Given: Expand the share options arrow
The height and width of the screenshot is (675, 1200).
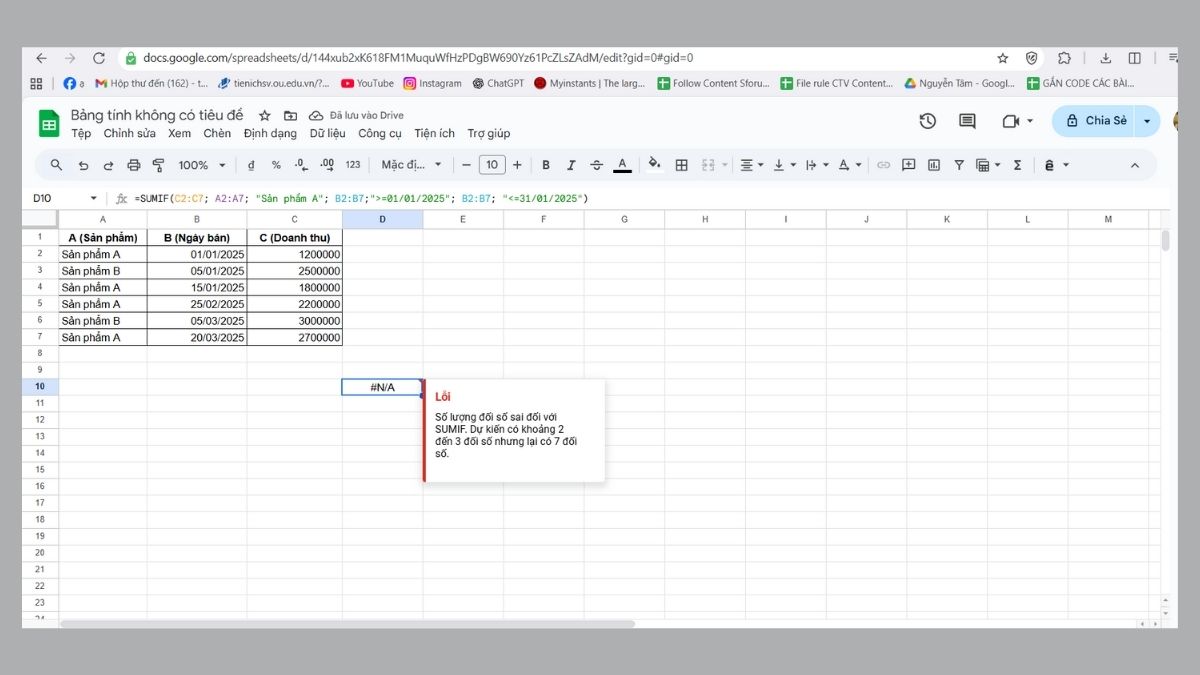Looking at the screenshot, I should click(1147, 121).
